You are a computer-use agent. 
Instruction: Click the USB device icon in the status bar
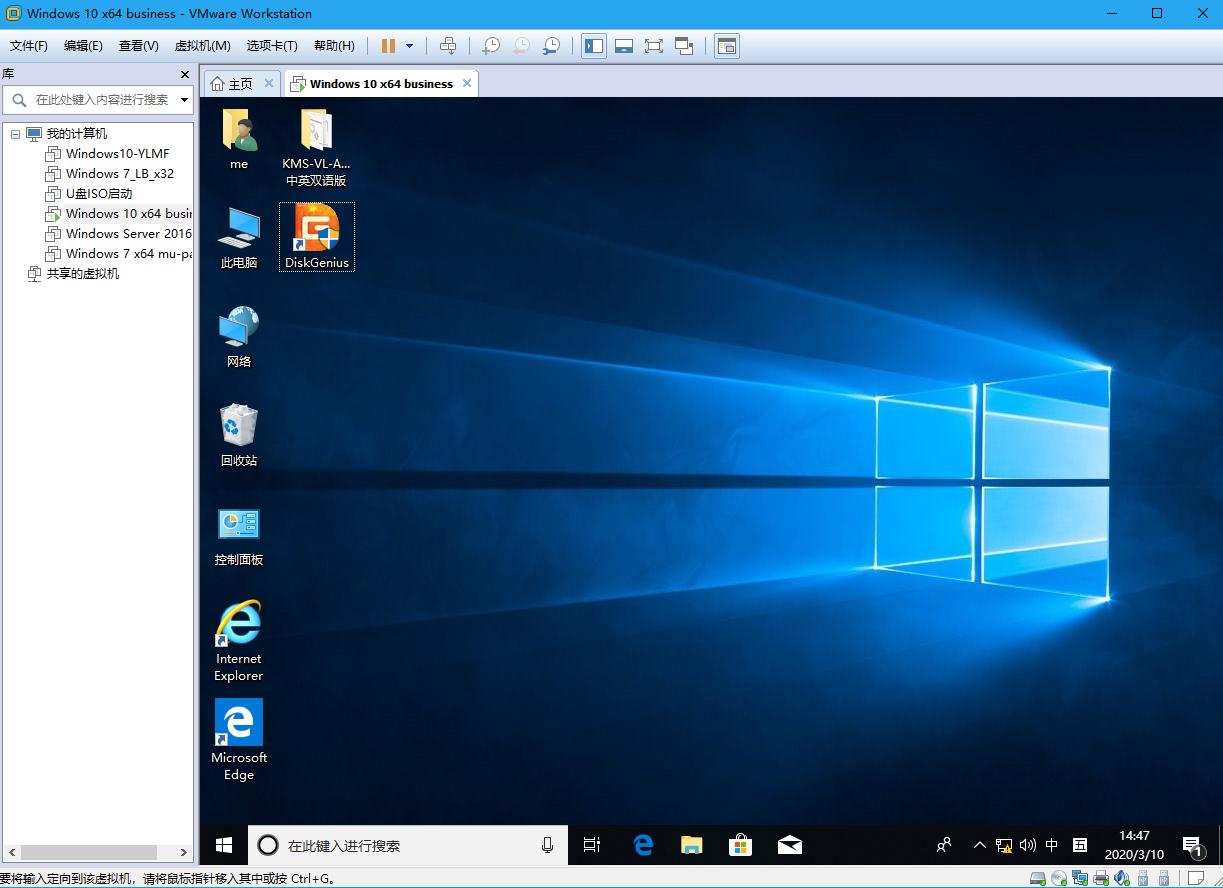pyautogui.click(x=1140, y=877)
